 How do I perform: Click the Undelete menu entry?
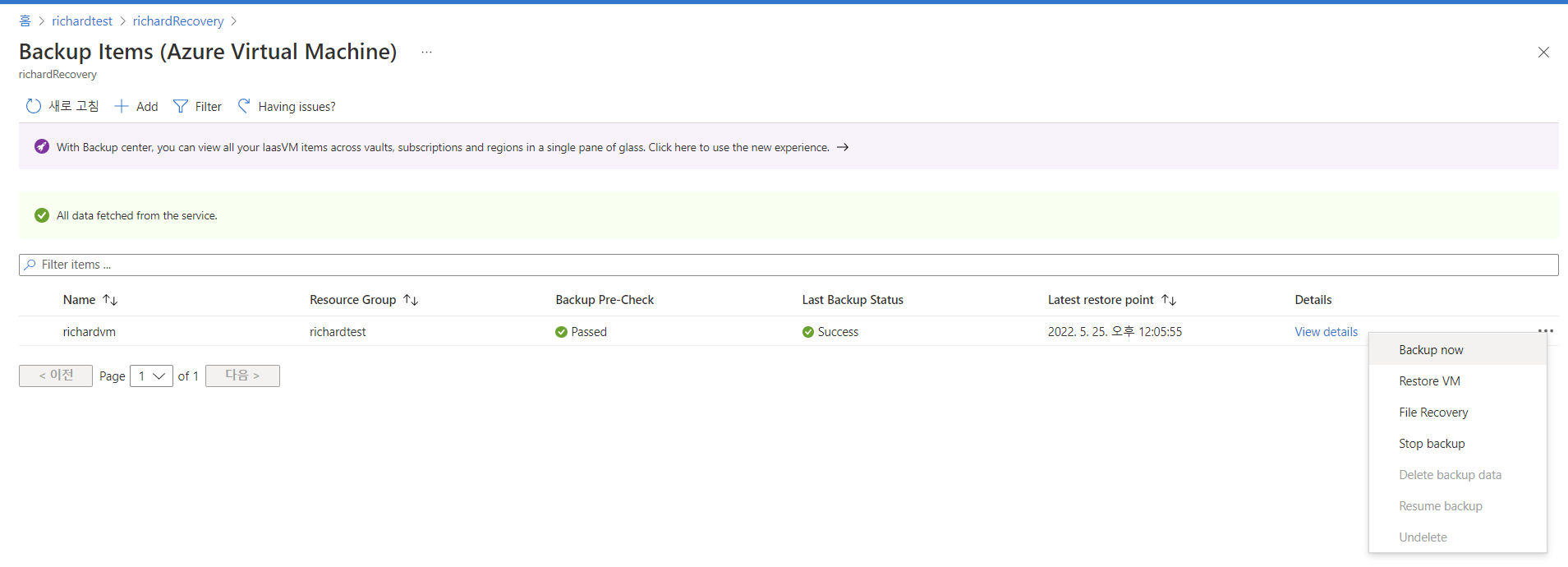click(x=1457, y=537)
